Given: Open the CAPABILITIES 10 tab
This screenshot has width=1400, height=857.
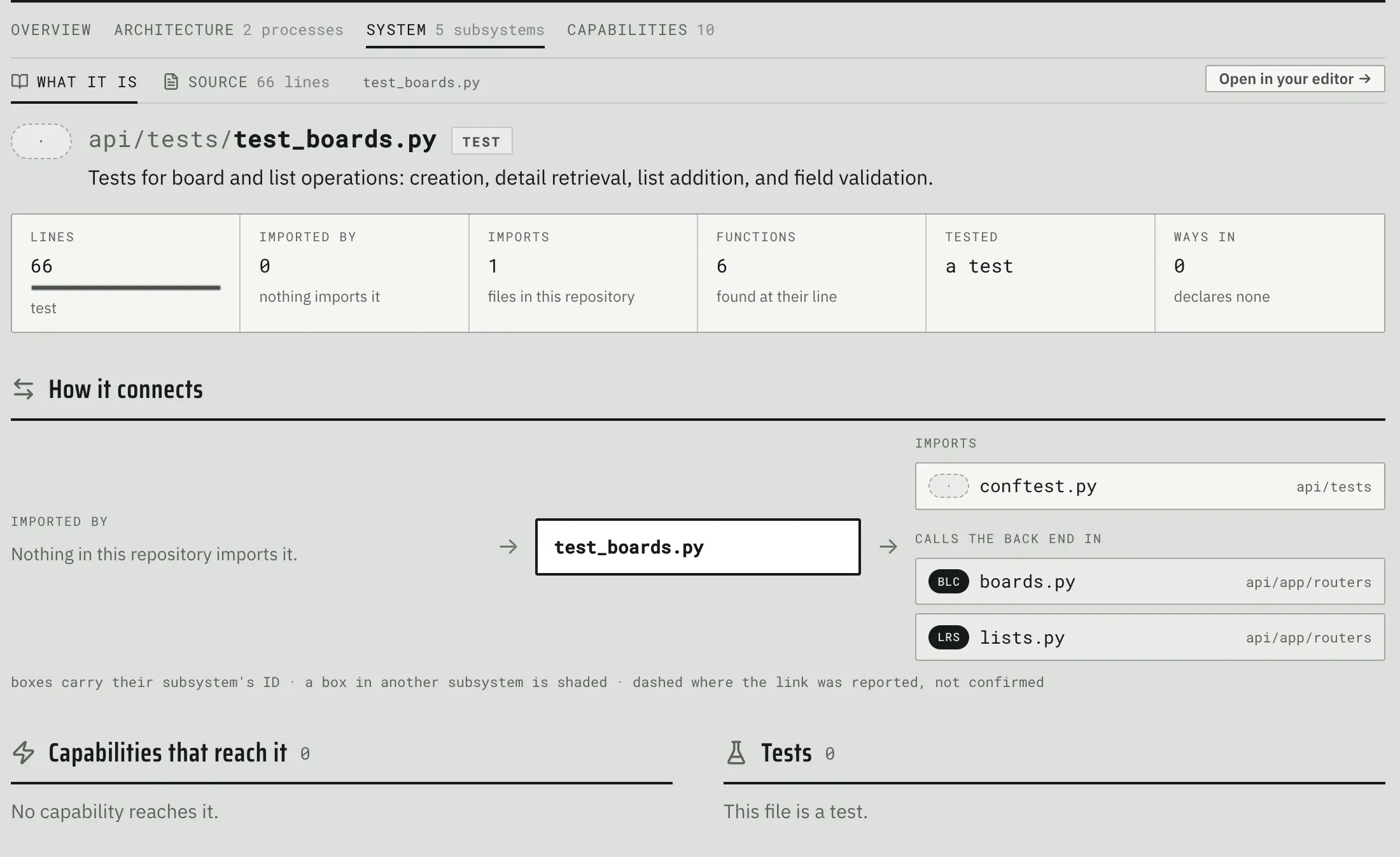Looking at the screenshot, I should pyautogui.click(x=641, y=30).
